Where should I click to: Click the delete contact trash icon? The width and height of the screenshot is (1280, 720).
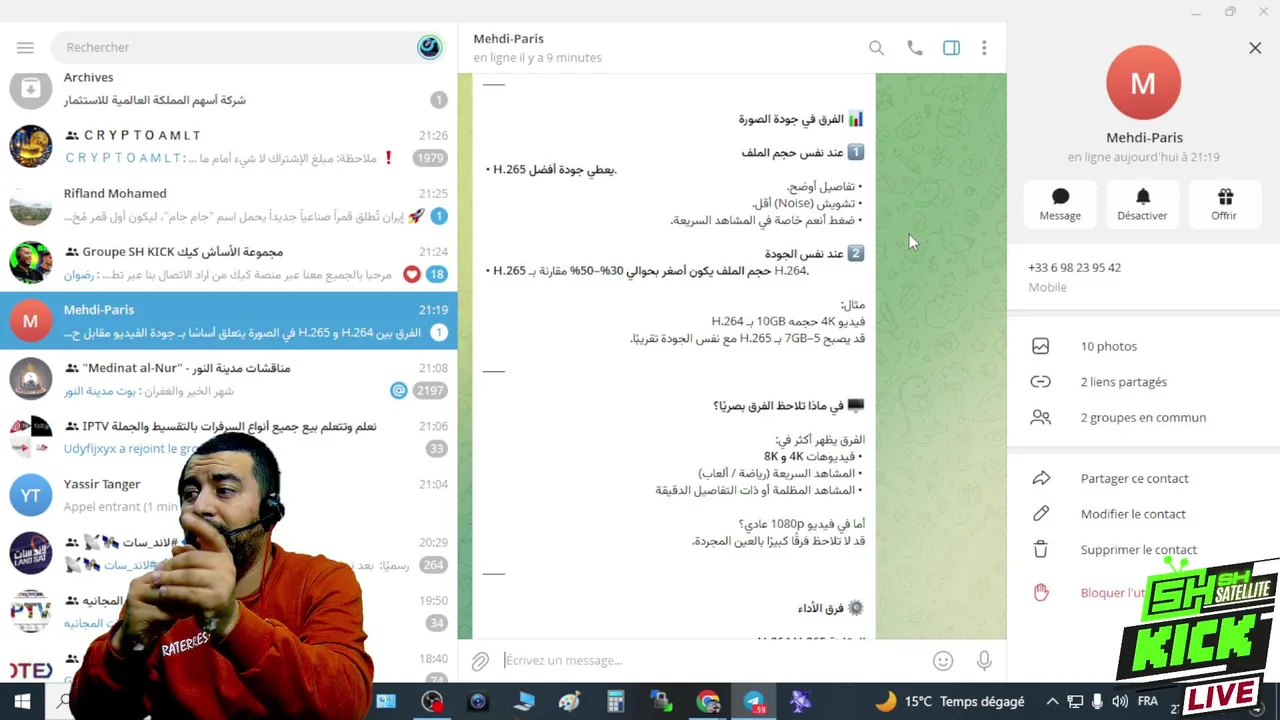1041,550
